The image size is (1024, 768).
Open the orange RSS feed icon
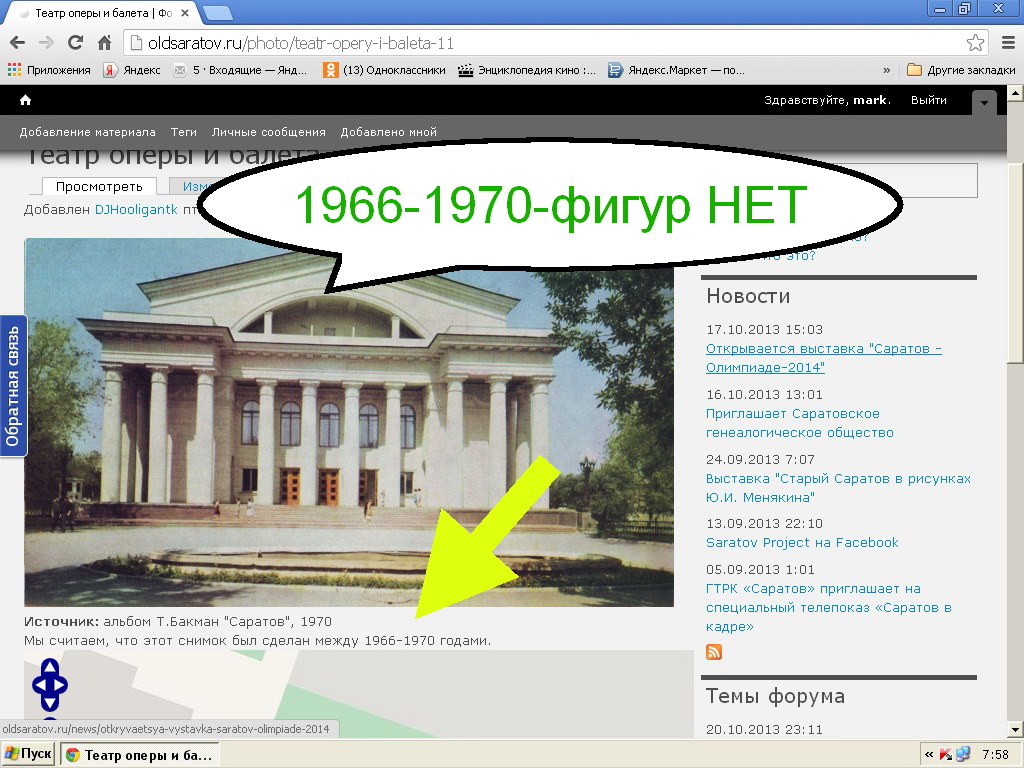(x=714, y=652)
